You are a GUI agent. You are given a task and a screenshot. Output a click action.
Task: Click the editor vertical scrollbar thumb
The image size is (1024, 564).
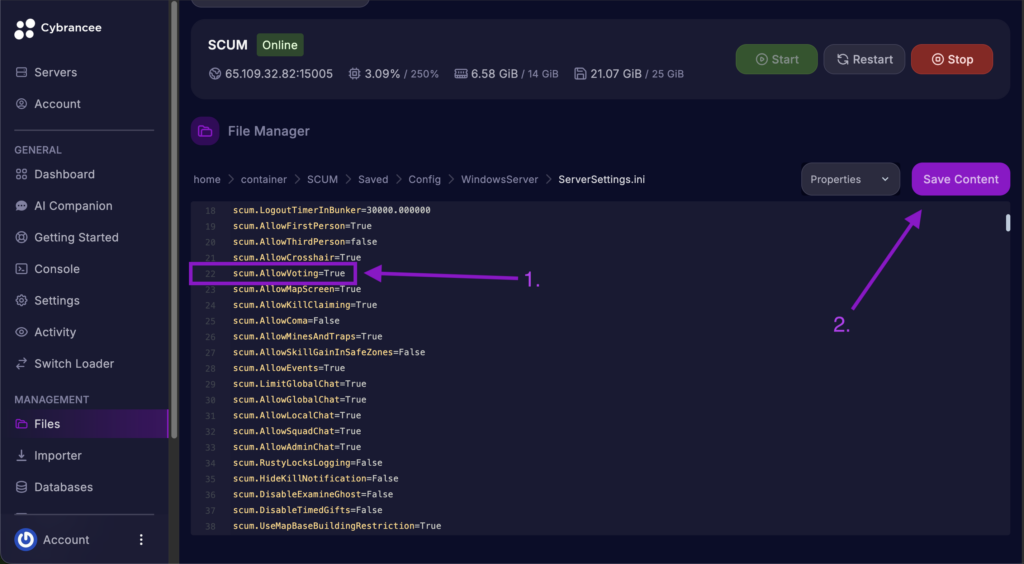pyautogui.click(x=1008, y=223)
